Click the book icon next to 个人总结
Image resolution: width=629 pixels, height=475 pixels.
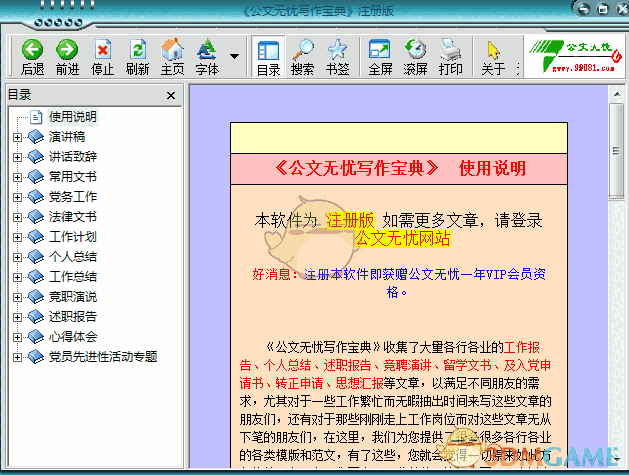pos(36,257)
